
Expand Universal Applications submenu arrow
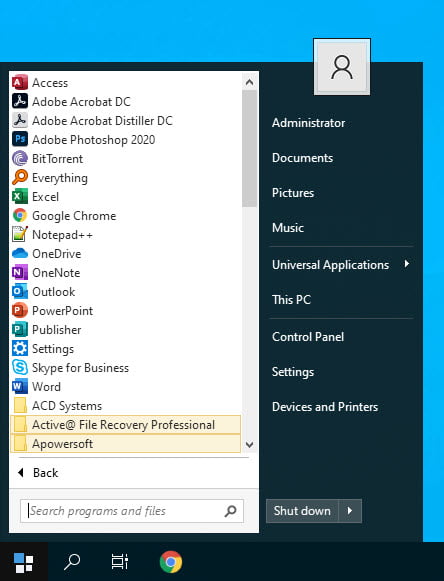point(407,264)
